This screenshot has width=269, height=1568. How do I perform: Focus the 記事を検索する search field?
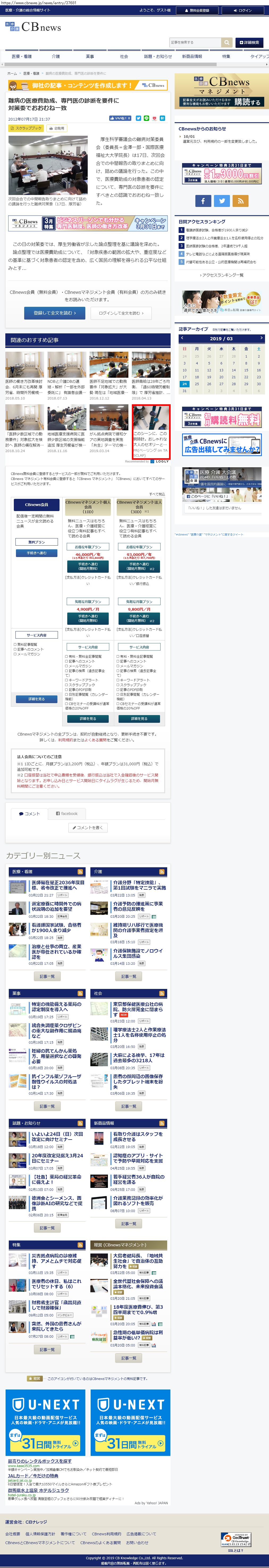pyautogui.click(x=195, y=43)
